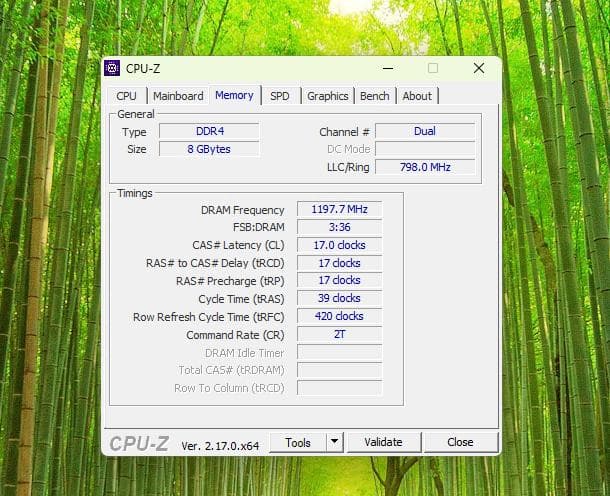Image resolution: width=610 pixels, height=496 pixels.
Task: Click the Ver. 2.17.0.x64 version text
Action: coord(220,446)
